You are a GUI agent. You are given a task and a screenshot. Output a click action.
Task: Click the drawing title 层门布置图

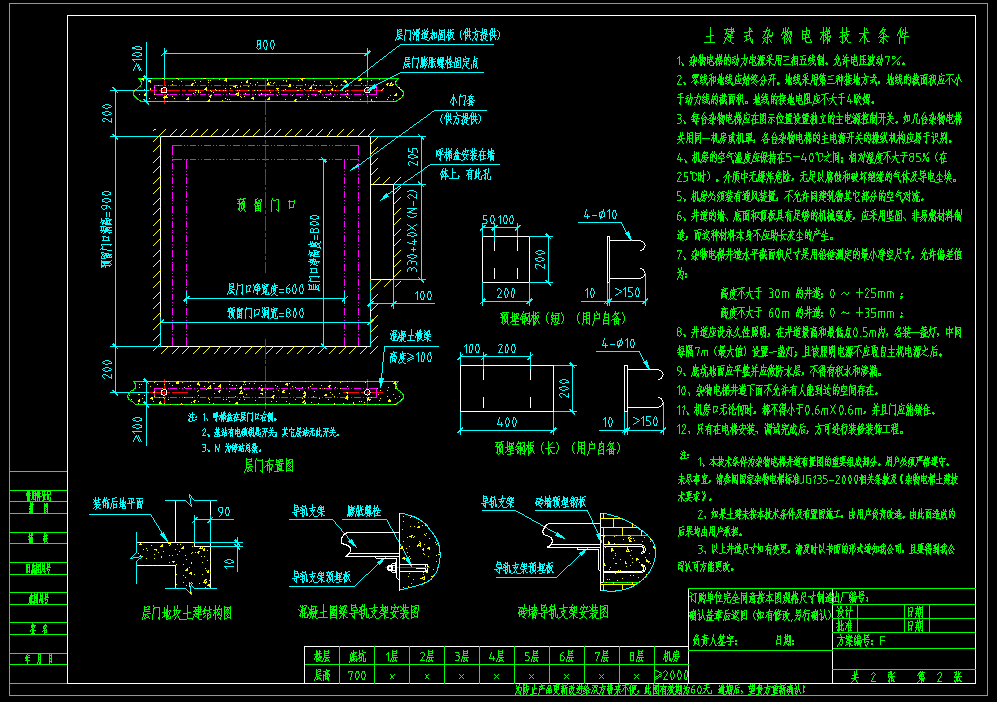point(268,466)
